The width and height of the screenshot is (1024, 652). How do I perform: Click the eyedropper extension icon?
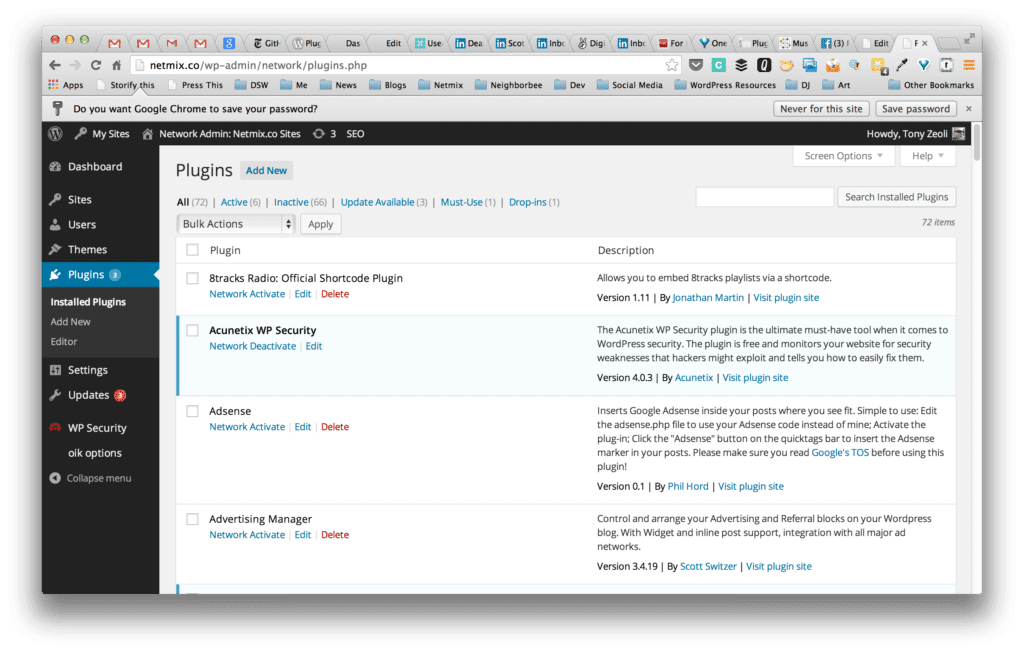tap(901, 65)
